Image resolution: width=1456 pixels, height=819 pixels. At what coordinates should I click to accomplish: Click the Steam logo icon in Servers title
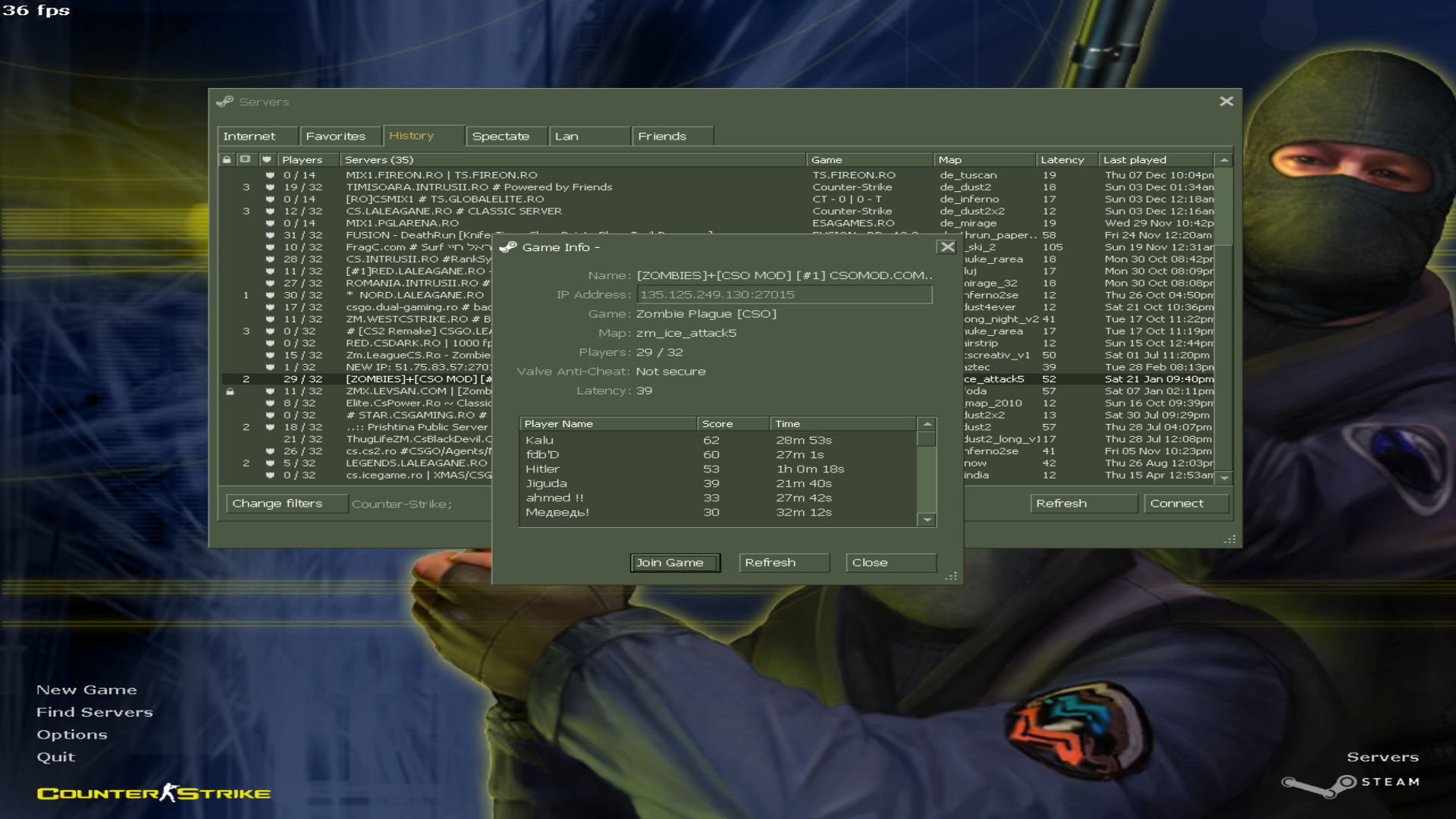click(225, 102)
